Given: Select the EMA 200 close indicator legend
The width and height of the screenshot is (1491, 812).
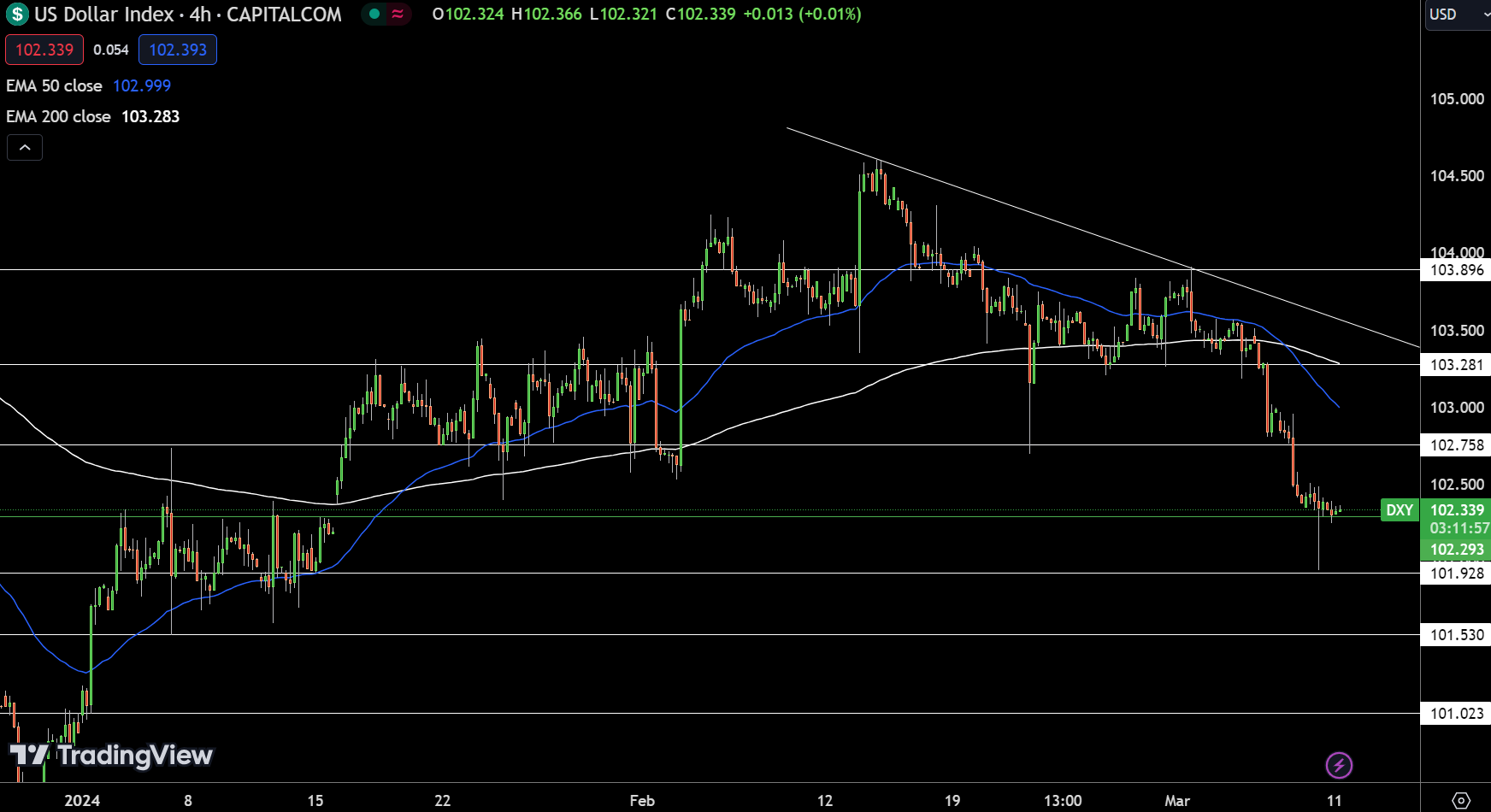Looking at the screenshot, I should pos(58,116).
